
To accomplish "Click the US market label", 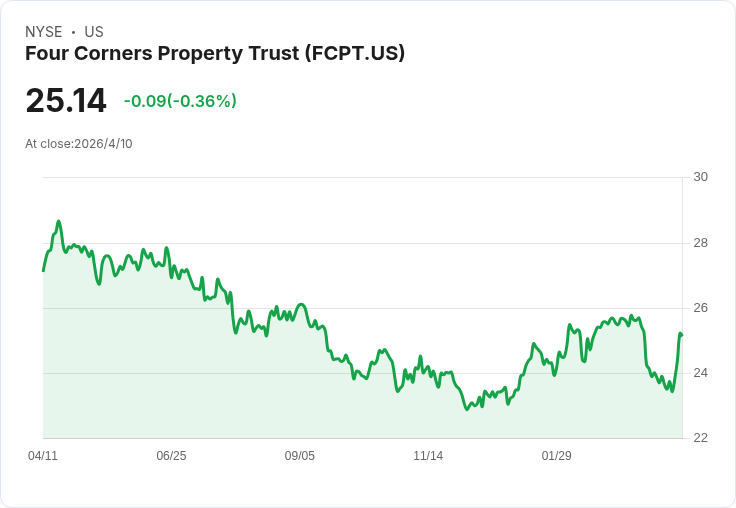I will click(x=94, y=32).
